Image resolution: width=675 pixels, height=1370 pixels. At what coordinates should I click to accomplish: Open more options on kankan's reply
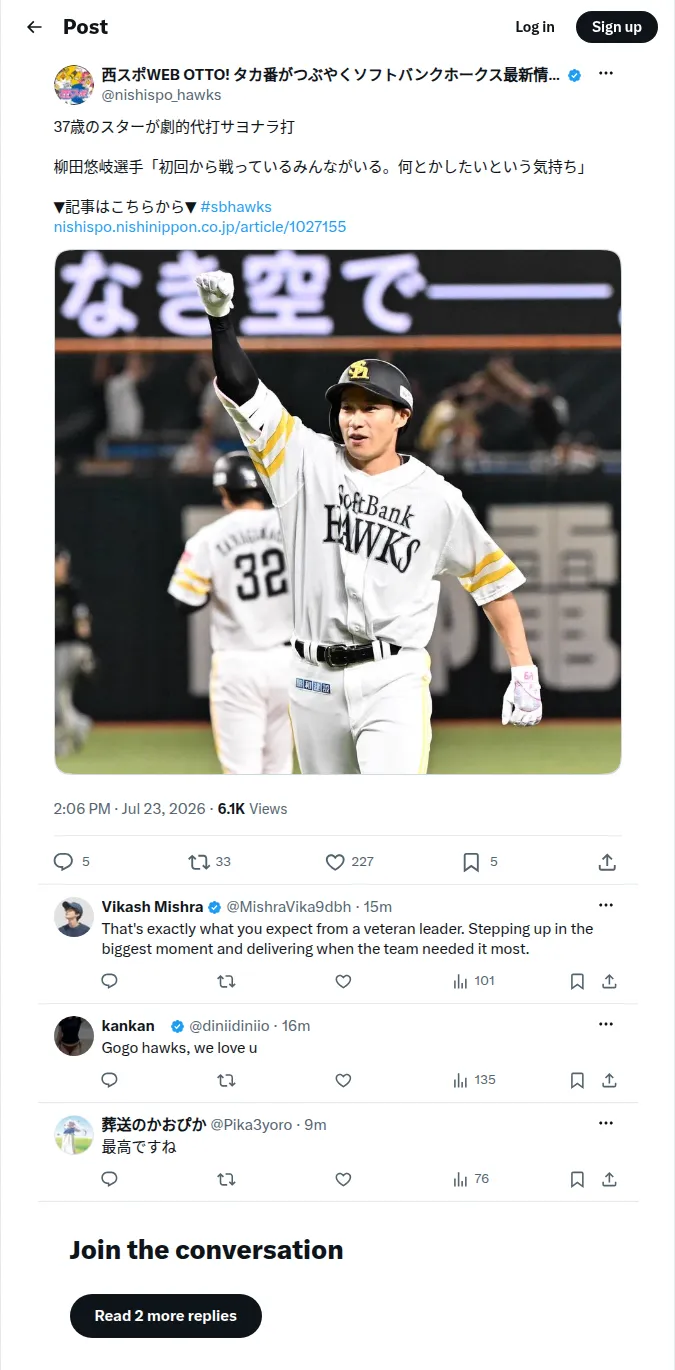click(606, 1025)
